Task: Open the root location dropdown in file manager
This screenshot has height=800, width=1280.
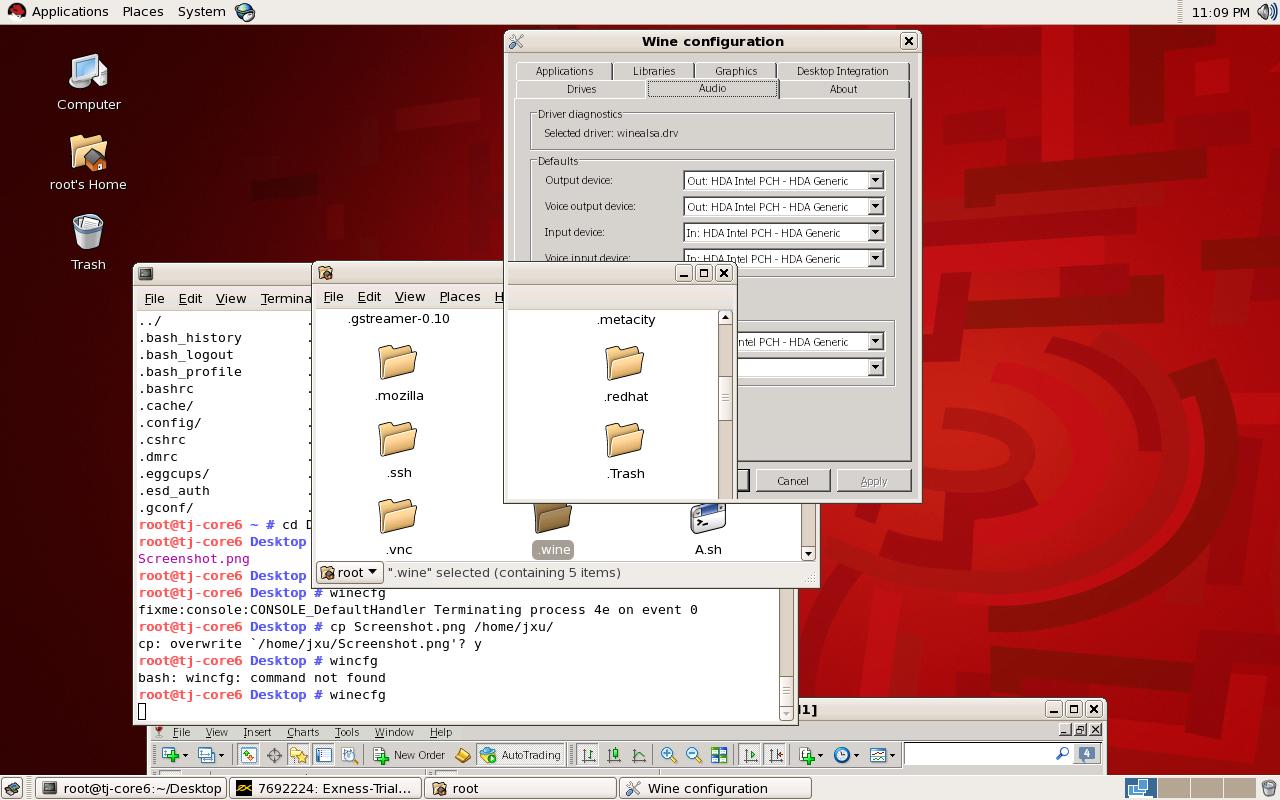Action: 350,573
